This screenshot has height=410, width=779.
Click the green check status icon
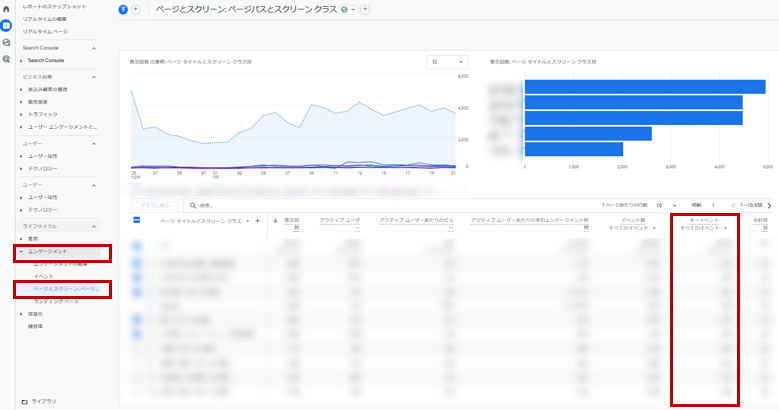pos(344,9)
